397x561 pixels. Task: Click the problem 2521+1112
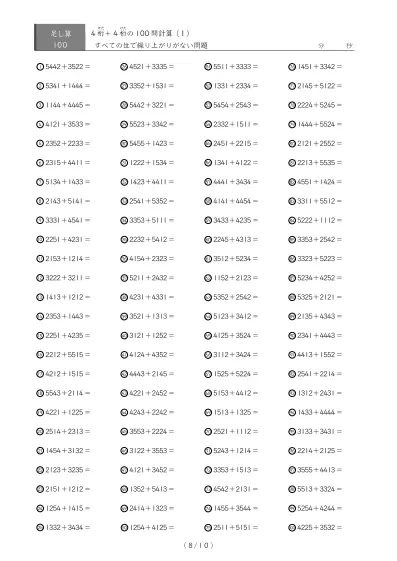(235, 431)
